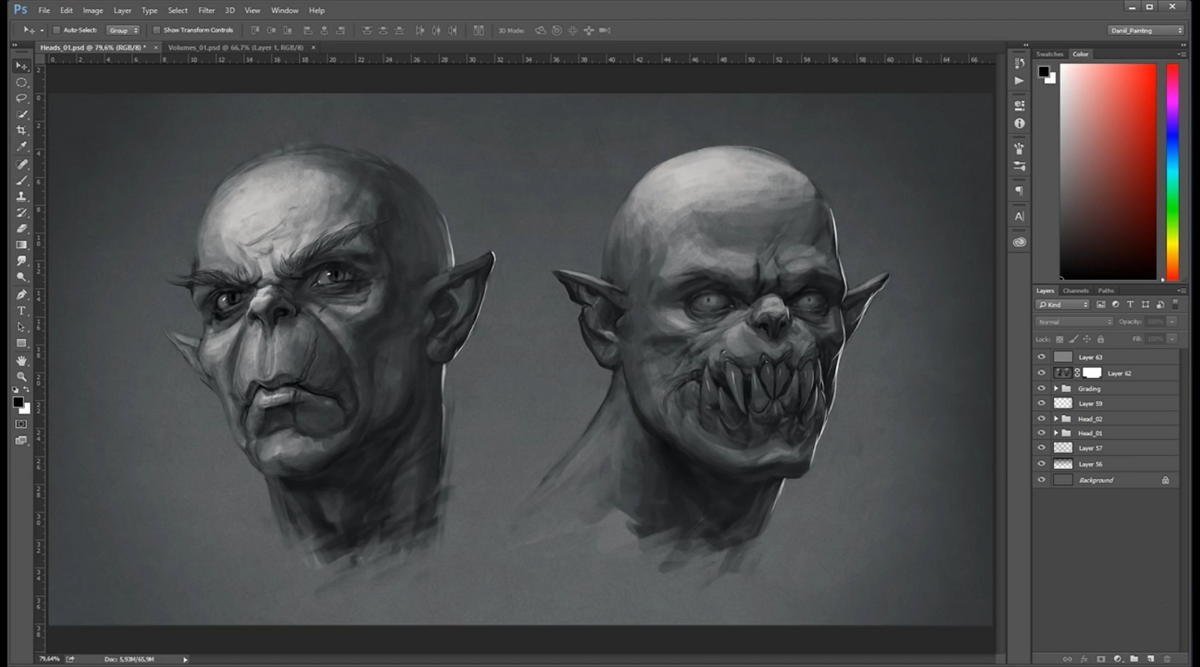
Task: Select the Hand tool
Action: 21,360
